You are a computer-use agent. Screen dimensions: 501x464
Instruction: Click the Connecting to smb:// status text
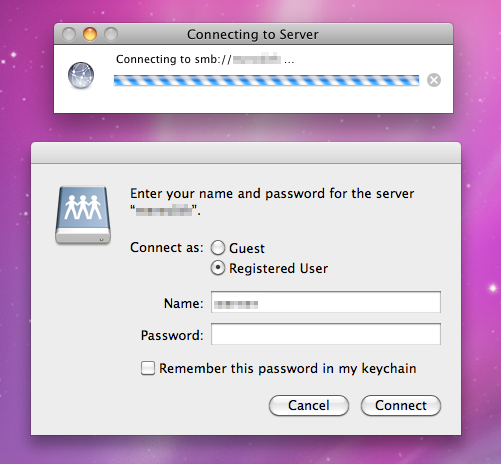coord(205,59)
